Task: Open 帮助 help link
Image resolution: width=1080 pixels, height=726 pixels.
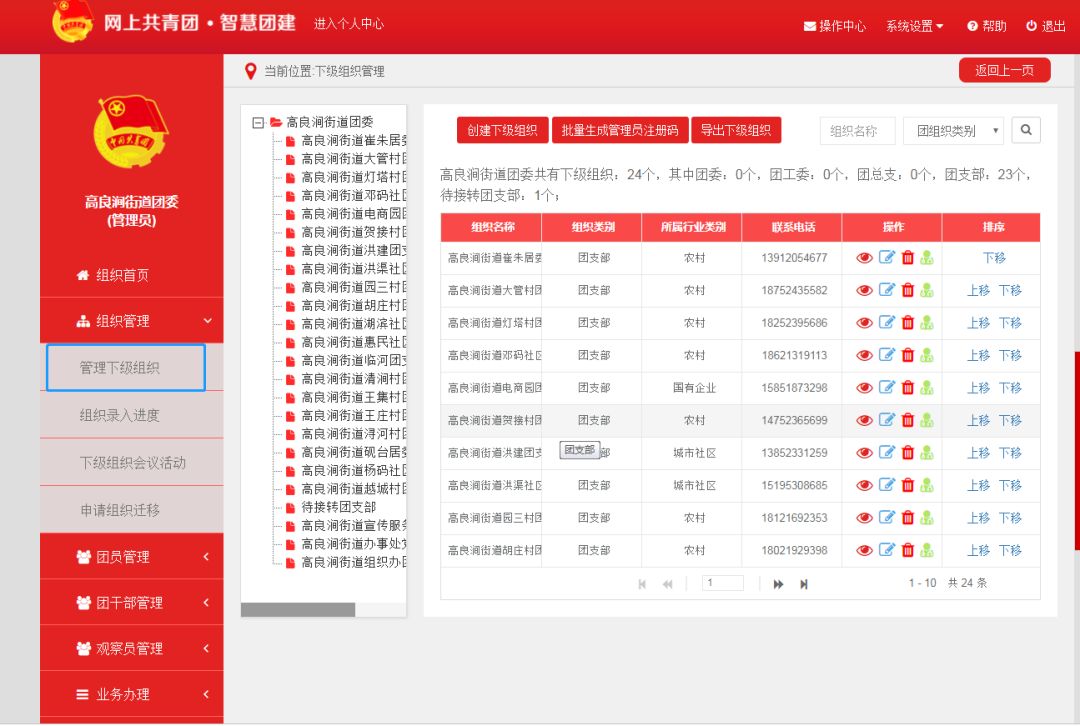Action: [986, 26]
